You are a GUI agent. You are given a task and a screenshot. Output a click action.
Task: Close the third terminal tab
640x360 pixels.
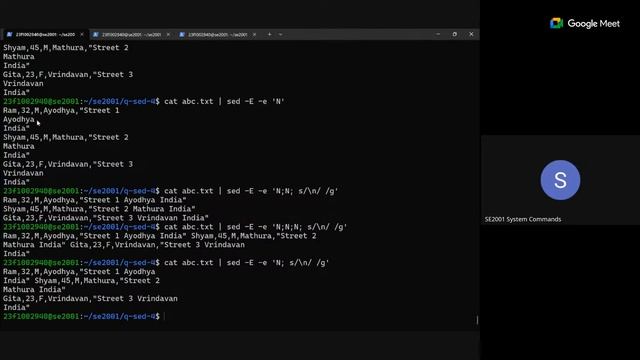(x=255, y=35)
